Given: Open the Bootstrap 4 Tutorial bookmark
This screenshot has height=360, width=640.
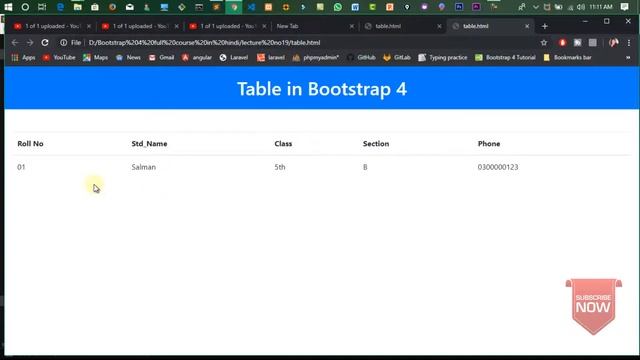Looking at the screenshot, I should pyautogui.click(x=505, y=58).
